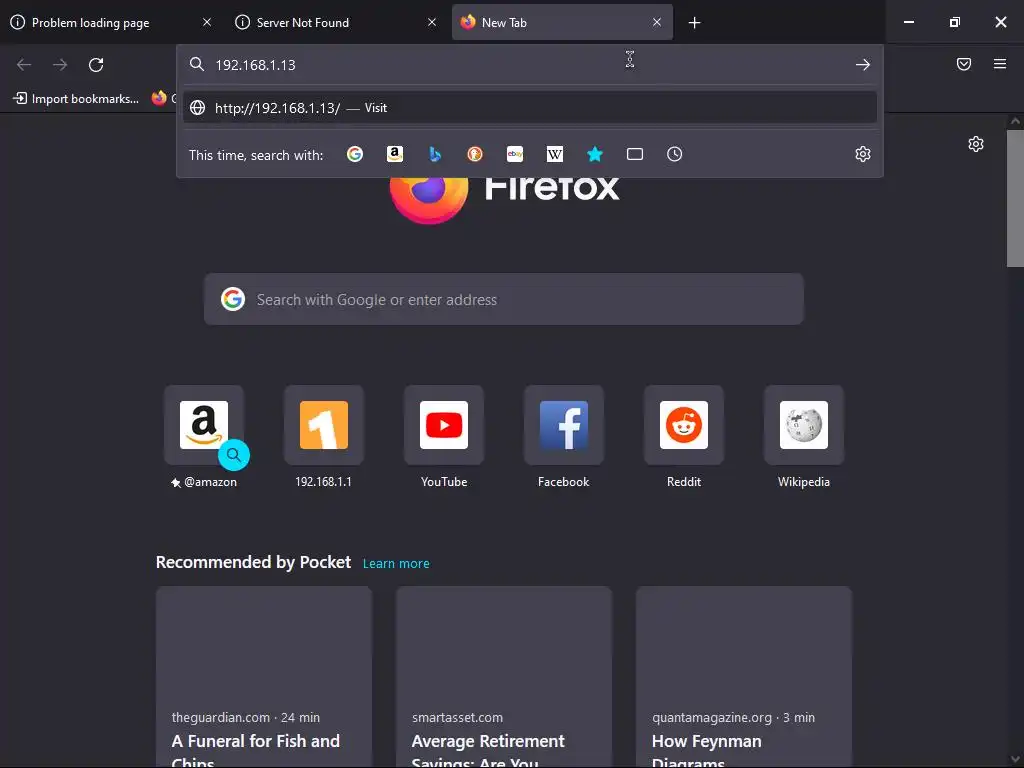Search this time with Bing icon

(435, 154)
